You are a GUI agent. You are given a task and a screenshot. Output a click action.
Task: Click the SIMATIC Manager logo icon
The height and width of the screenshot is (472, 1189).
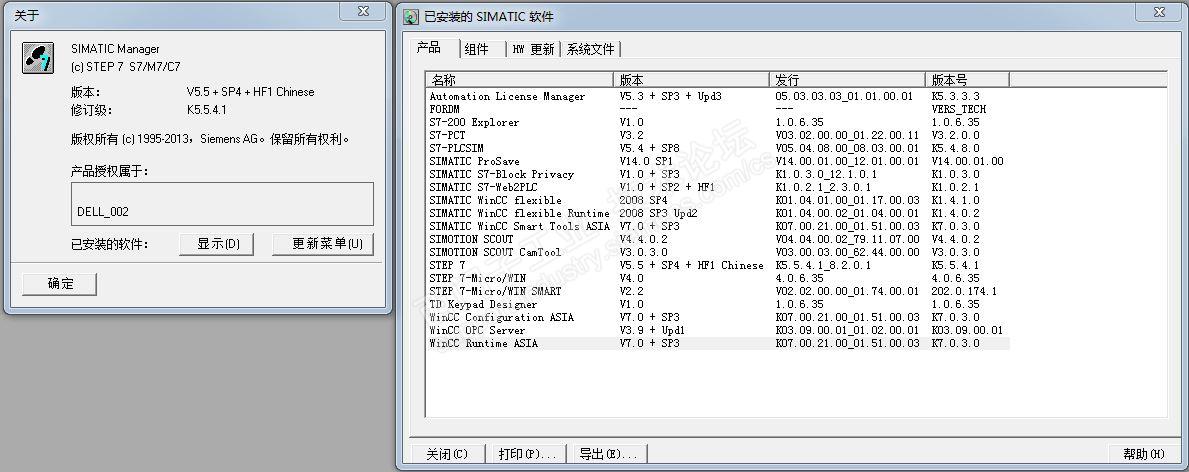click(37, 58)
